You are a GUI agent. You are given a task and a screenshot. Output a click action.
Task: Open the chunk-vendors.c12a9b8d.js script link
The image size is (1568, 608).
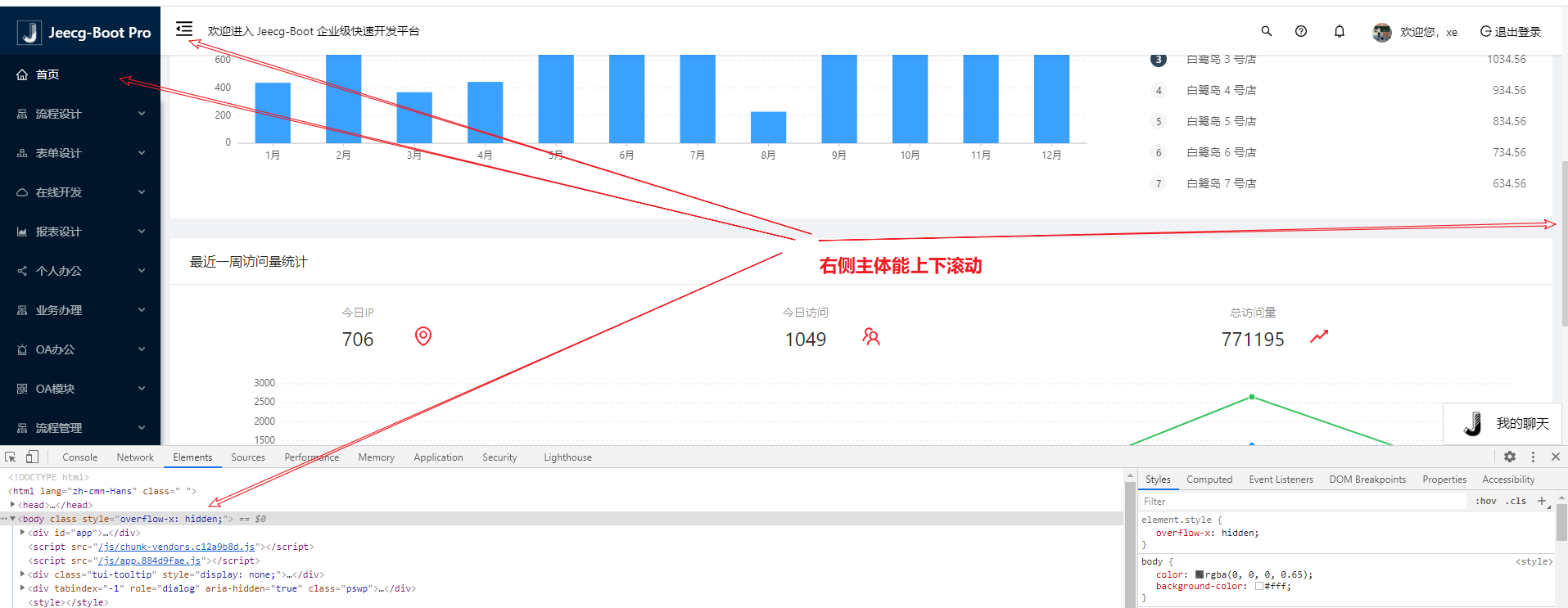coord(176,547)
